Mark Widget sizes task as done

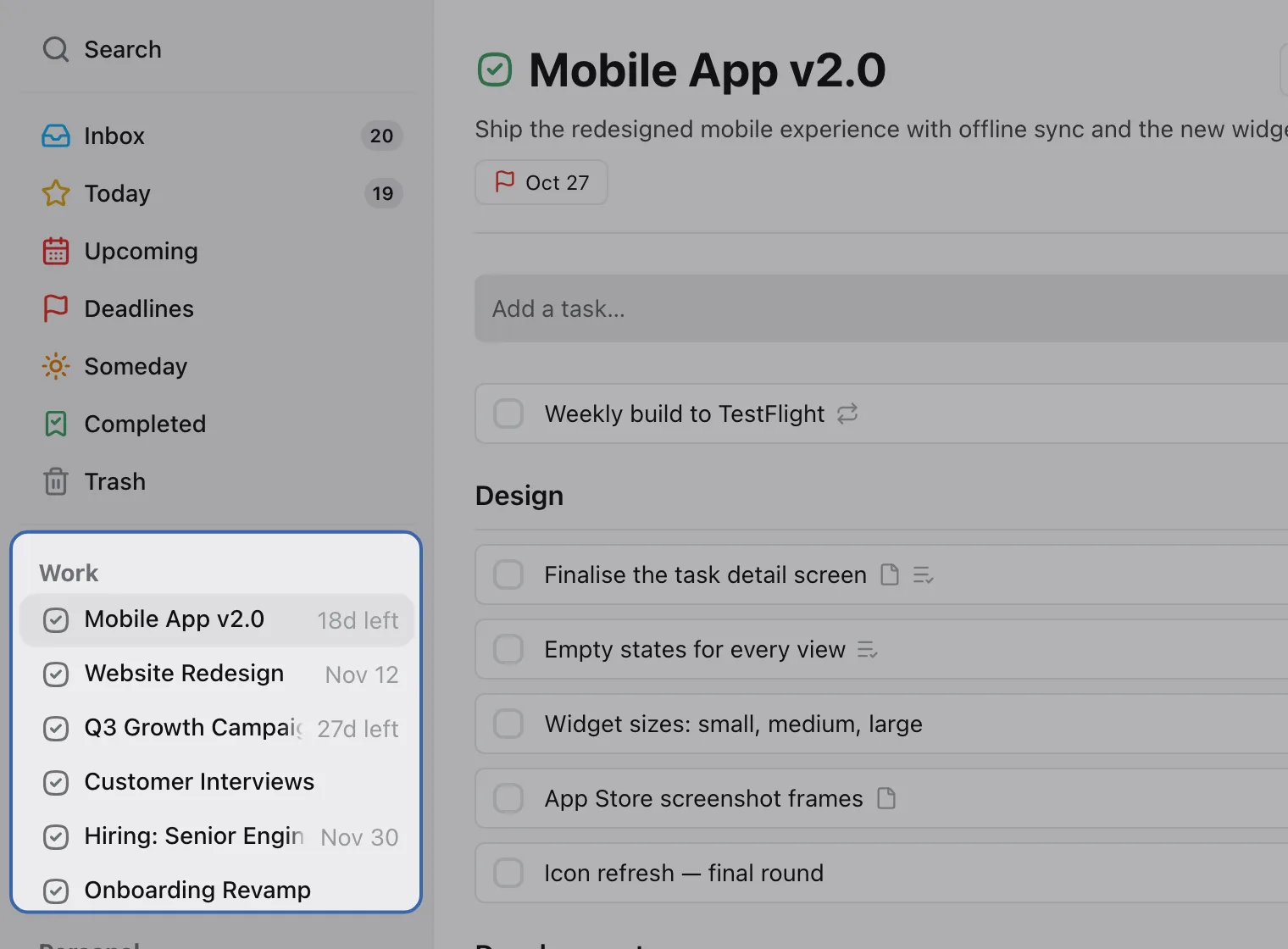[508, 724]
